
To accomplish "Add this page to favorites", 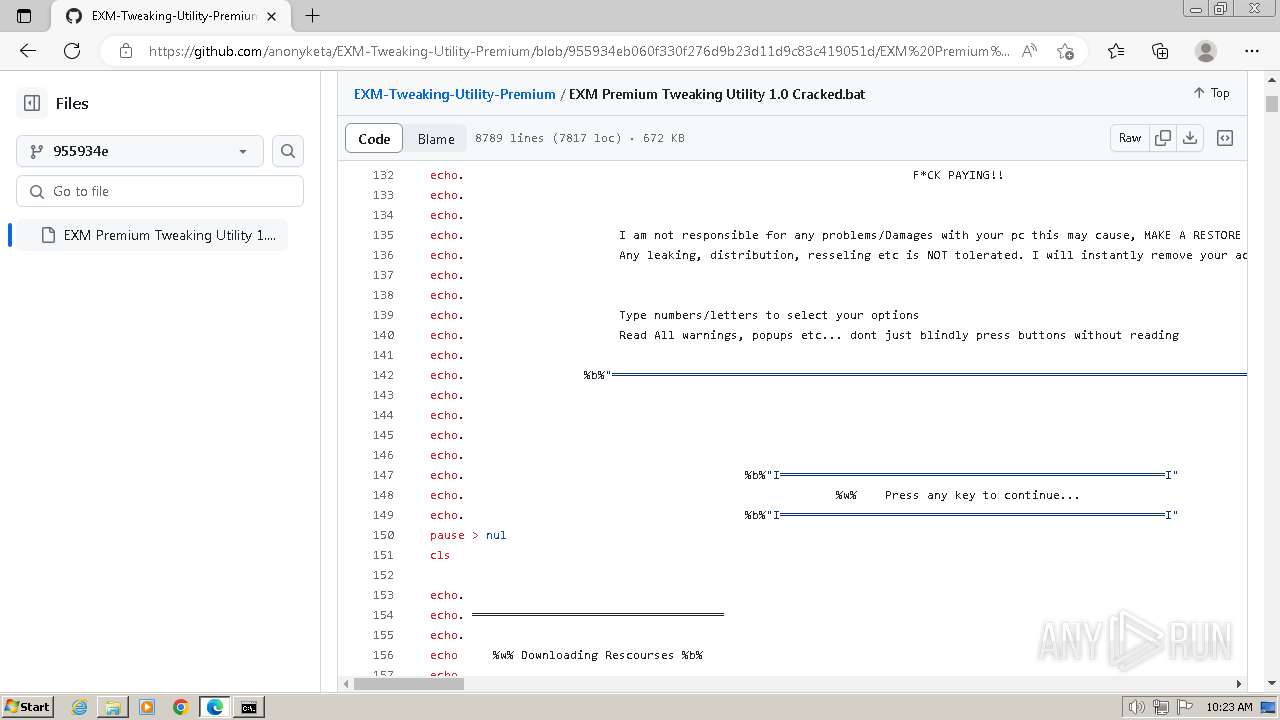I will (x=1065, y=51).
